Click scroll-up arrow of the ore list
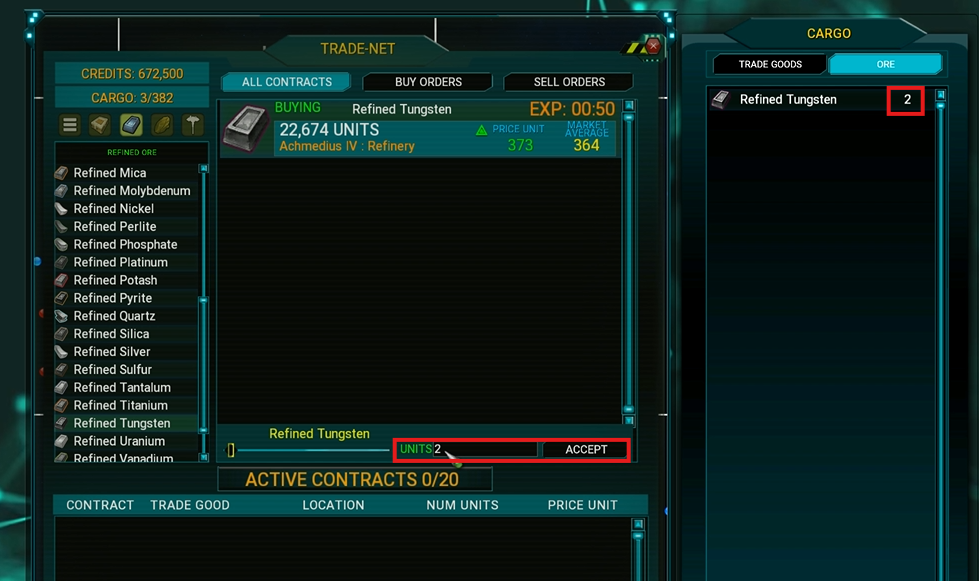The width and height of the screenshot is (979, 581). (204, 168)
